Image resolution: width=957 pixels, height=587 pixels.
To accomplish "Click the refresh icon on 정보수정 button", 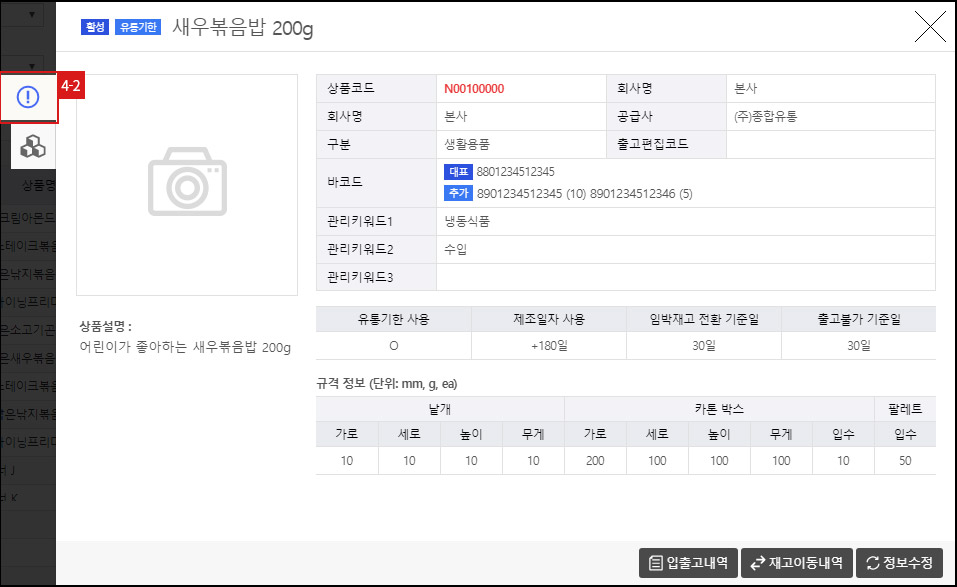I will click(x=872, y=562).
